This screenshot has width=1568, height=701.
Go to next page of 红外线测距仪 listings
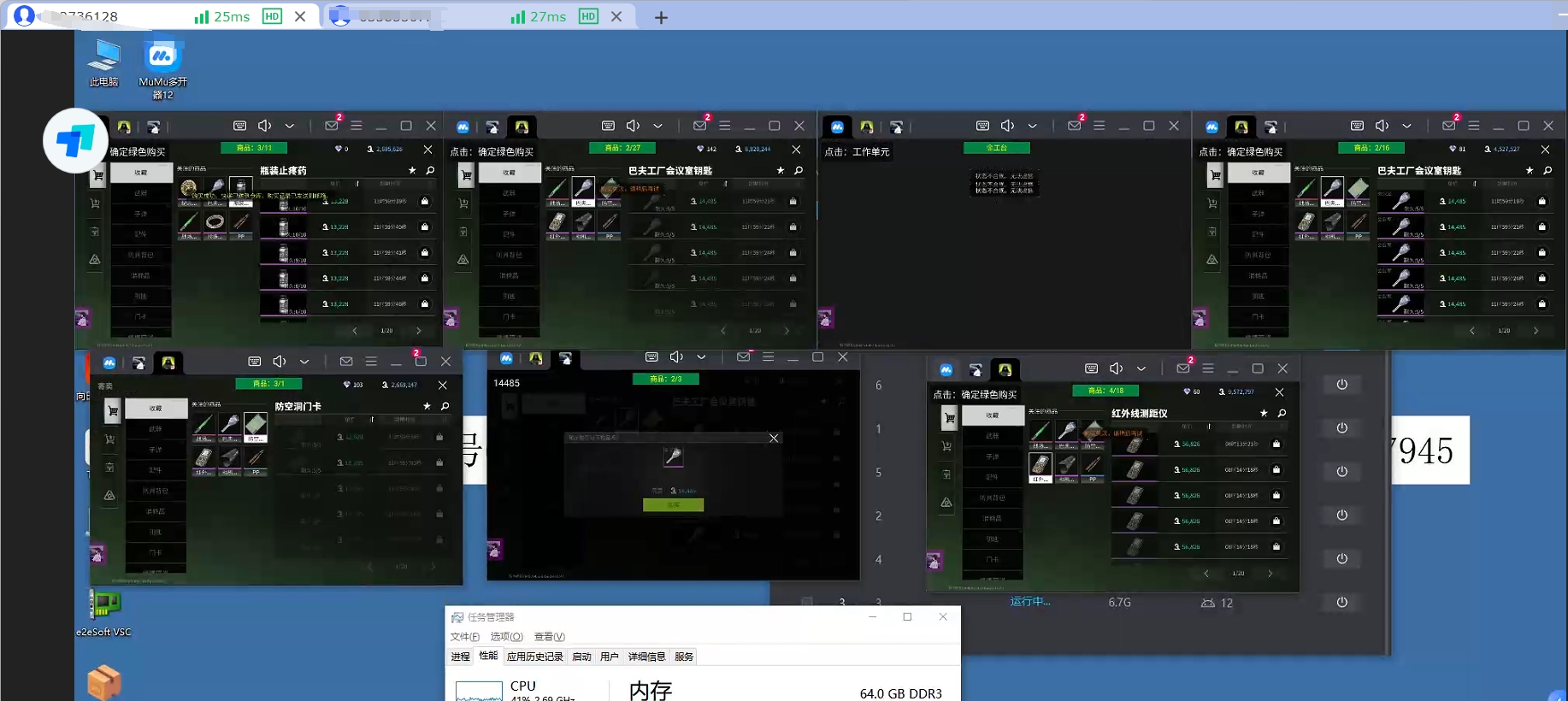1270,574
